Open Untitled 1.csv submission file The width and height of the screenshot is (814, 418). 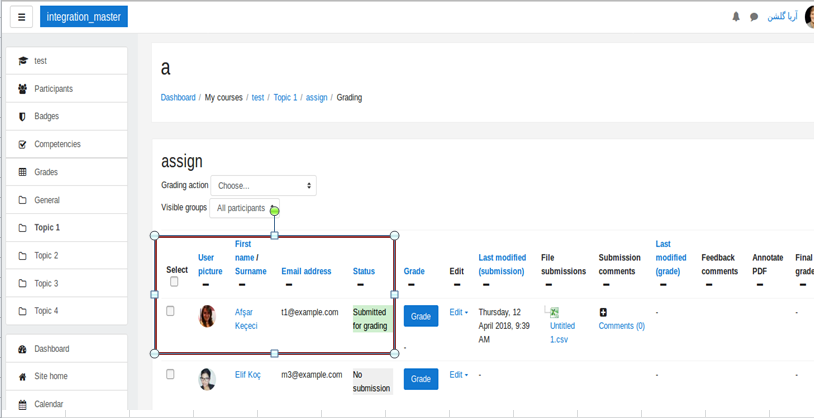[x=563, y=332]
